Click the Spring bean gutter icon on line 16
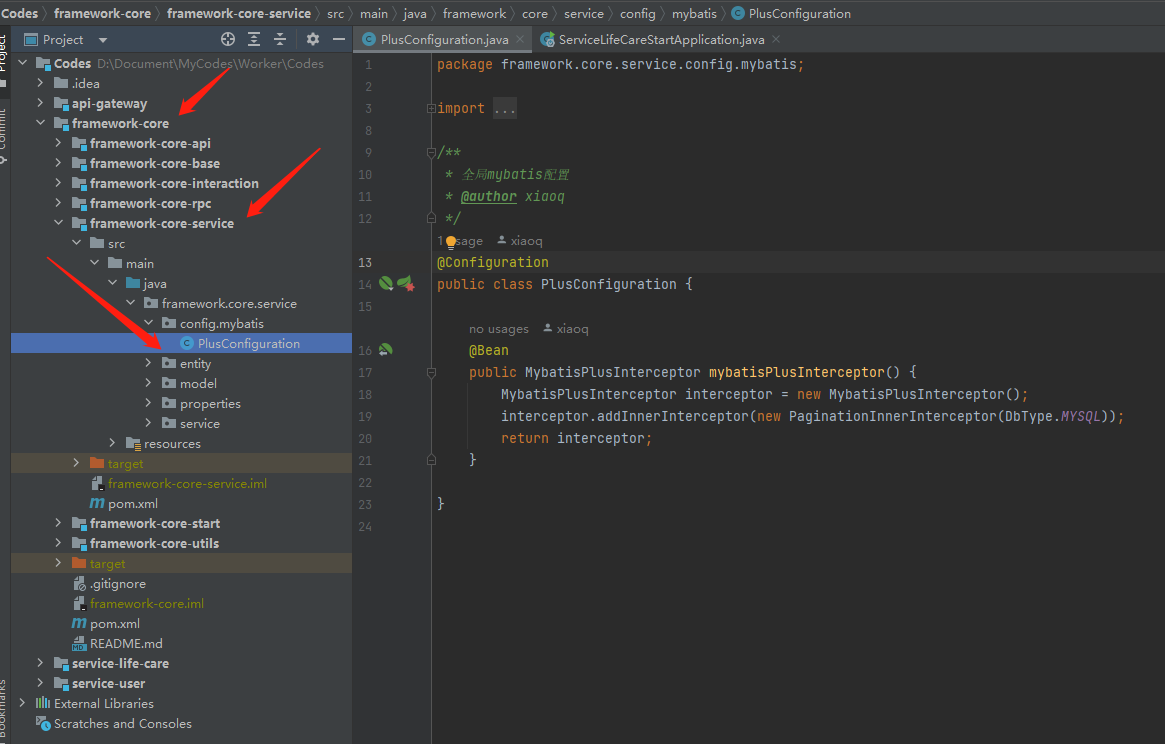 click(386, 349)
